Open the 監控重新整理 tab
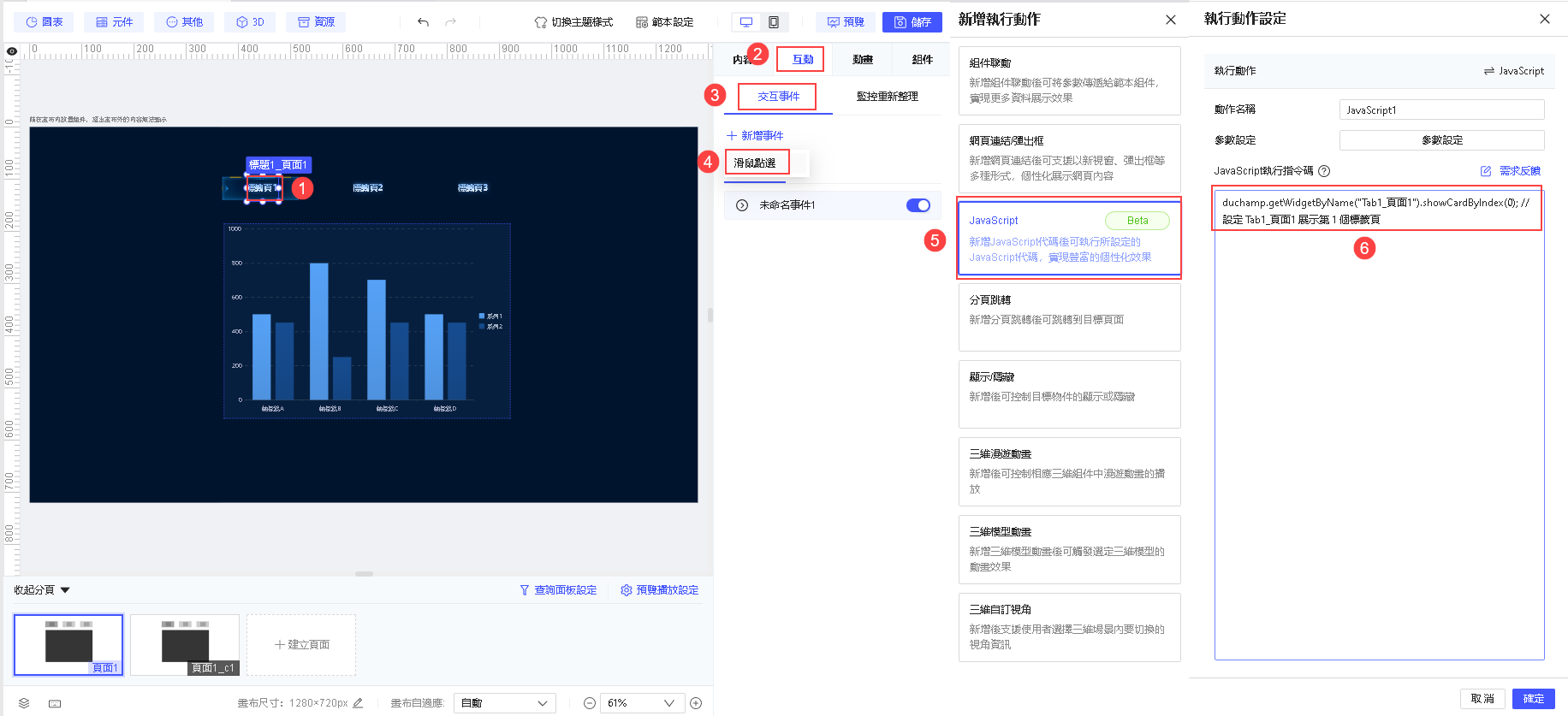This screenshot has width=1568, height=716. point(887,97)
